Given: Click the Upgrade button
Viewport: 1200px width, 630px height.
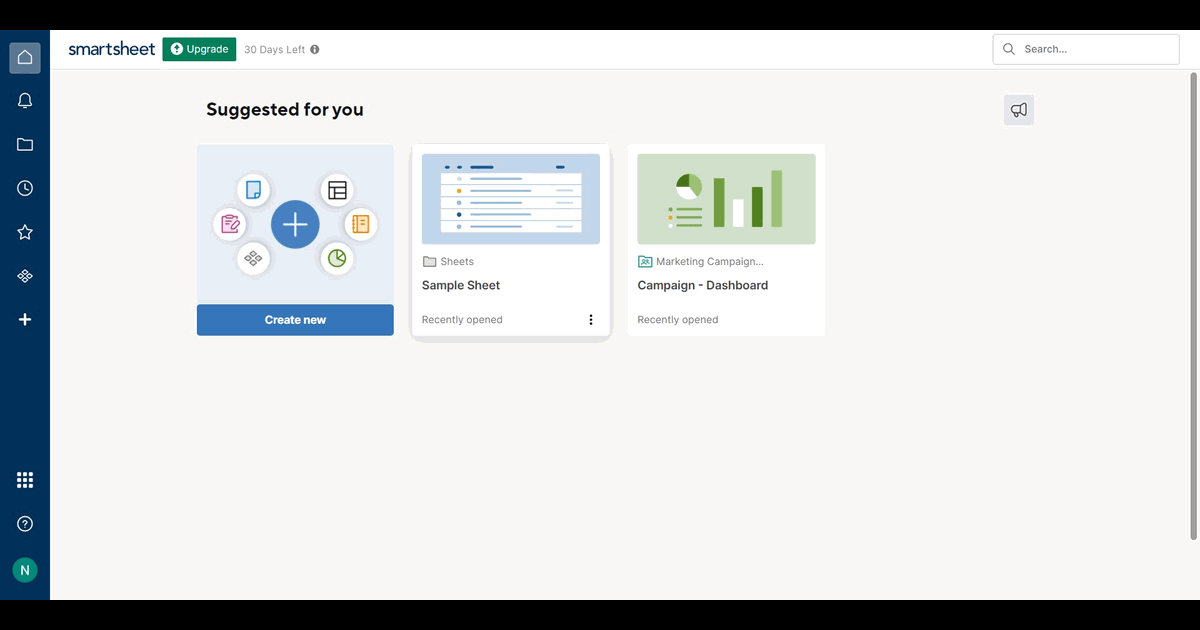Looking at the screenshot, I should (199, 49).
